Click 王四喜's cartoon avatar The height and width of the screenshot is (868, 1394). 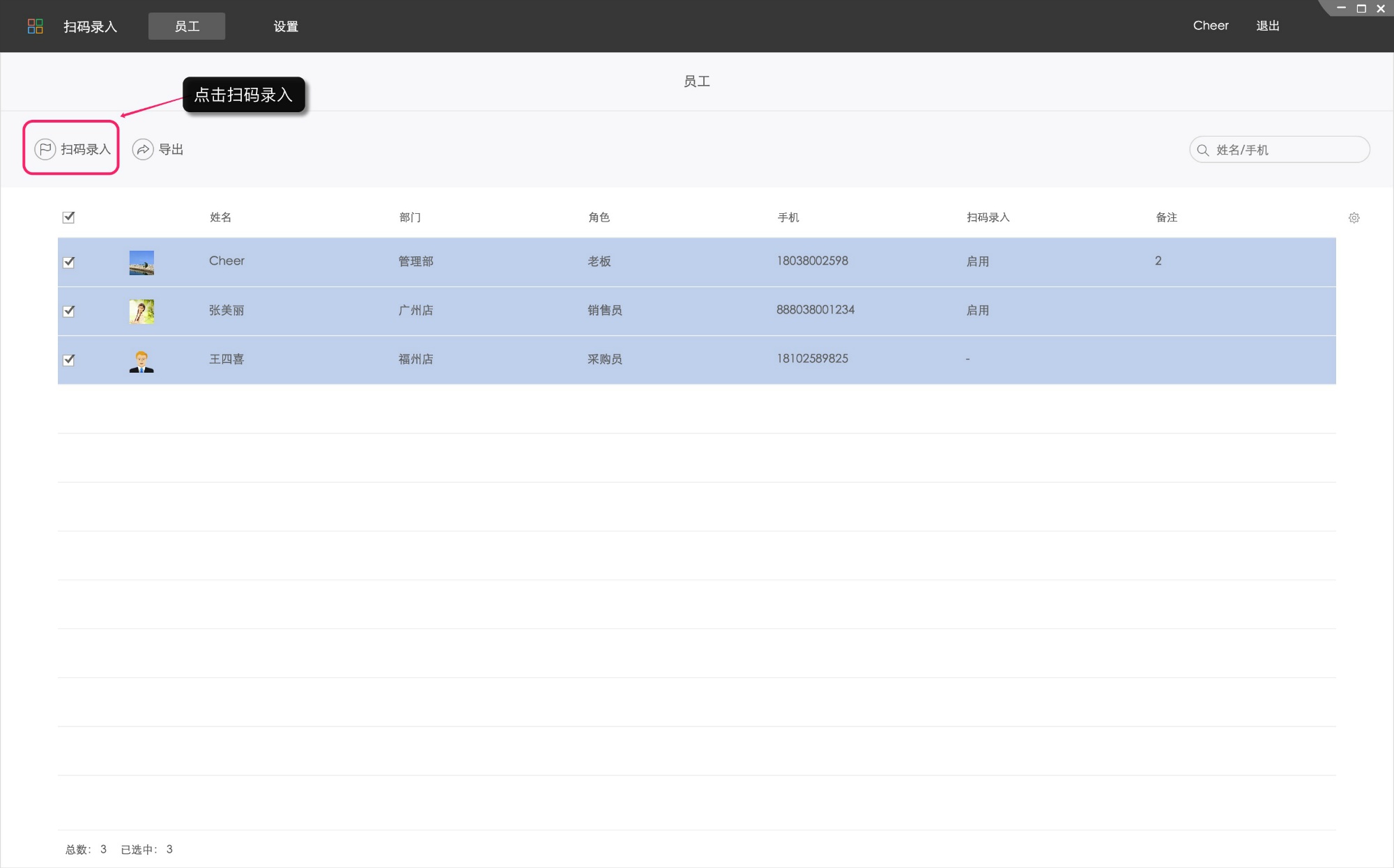pos(141,361)
